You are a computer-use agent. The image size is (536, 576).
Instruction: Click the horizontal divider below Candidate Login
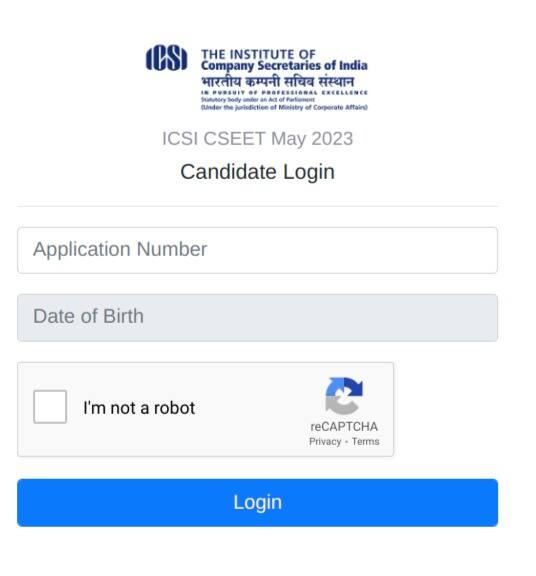pos(258,206)
